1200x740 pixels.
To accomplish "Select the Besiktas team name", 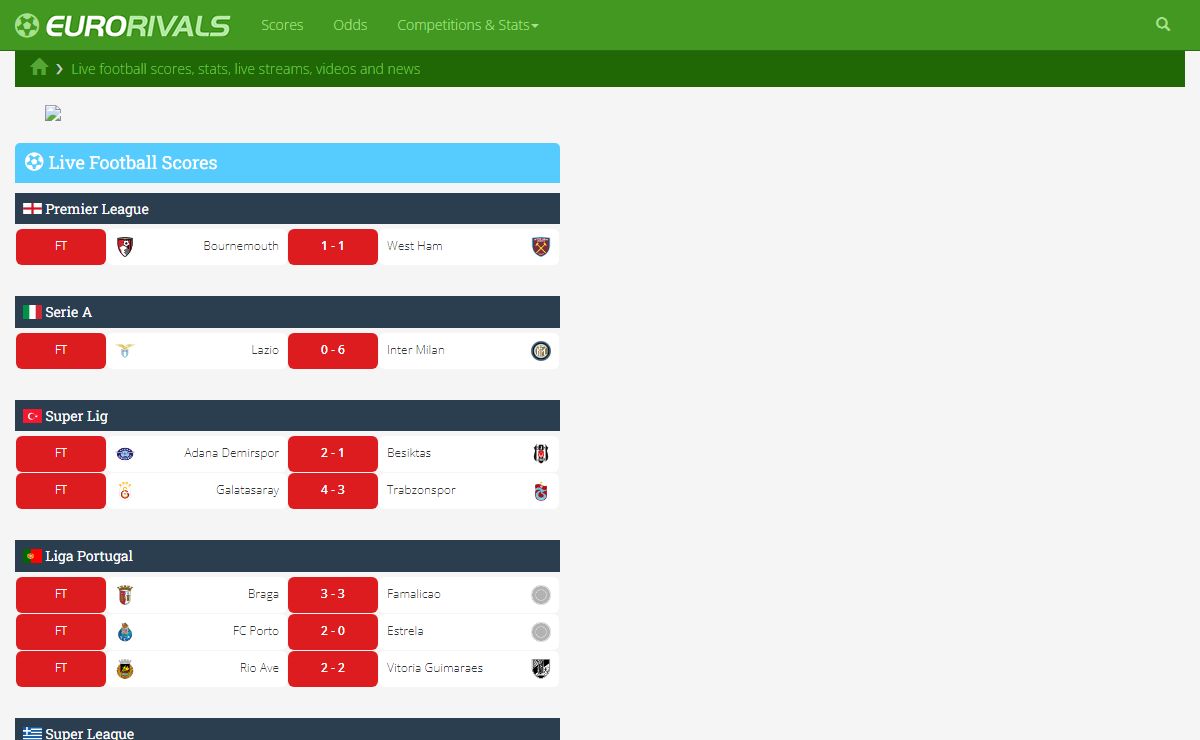I will coord(409,453).
